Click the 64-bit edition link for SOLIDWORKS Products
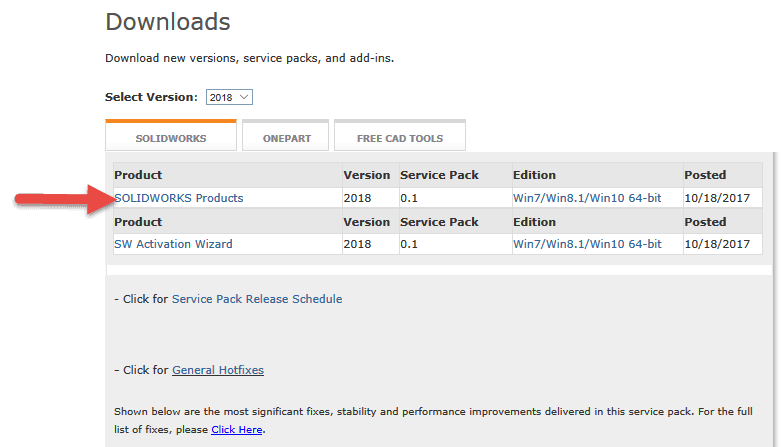783x447 pixels. 587,198
